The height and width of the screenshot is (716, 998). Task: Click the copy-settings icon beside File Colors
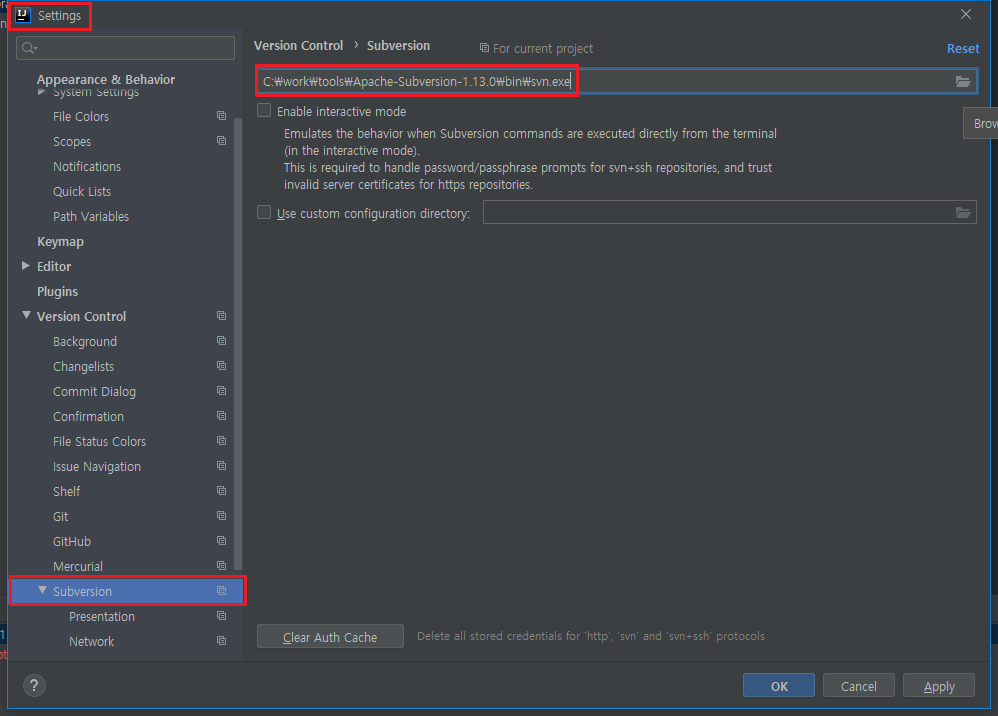(220, 116)
